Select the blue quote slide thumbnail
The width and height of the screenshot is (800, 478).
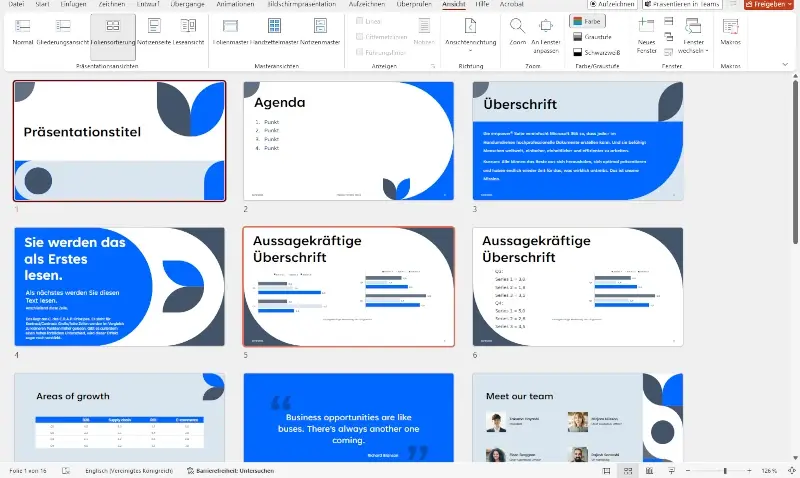click(349, 420)
